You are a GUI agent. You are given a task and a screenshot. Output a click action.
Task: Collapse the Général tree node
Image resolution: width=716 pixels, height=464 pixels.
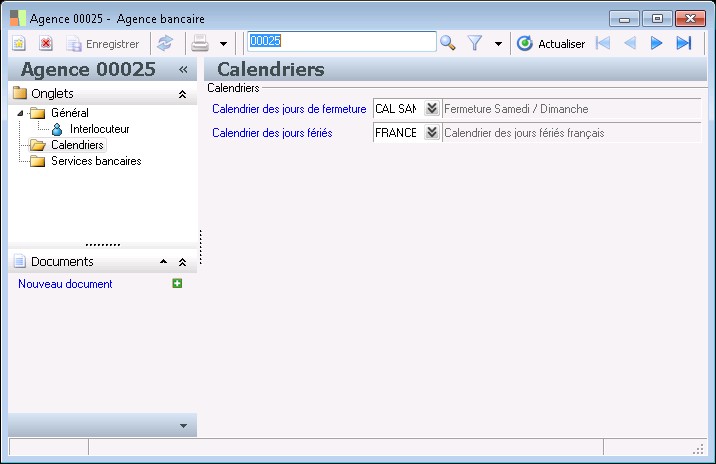tap(20, 113)
